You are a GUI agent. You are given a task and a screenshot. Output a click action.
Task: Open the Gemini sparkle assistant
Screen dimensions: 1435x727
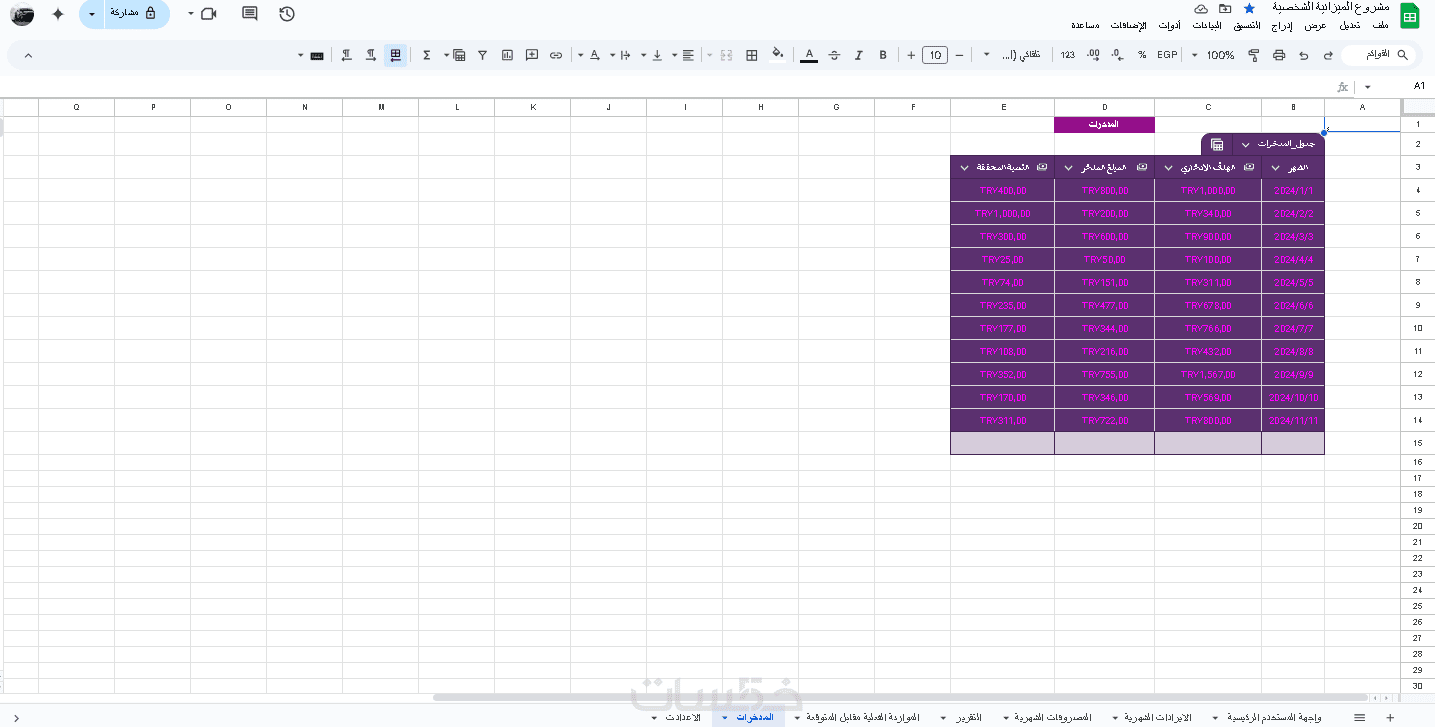[x=58, y=14]
